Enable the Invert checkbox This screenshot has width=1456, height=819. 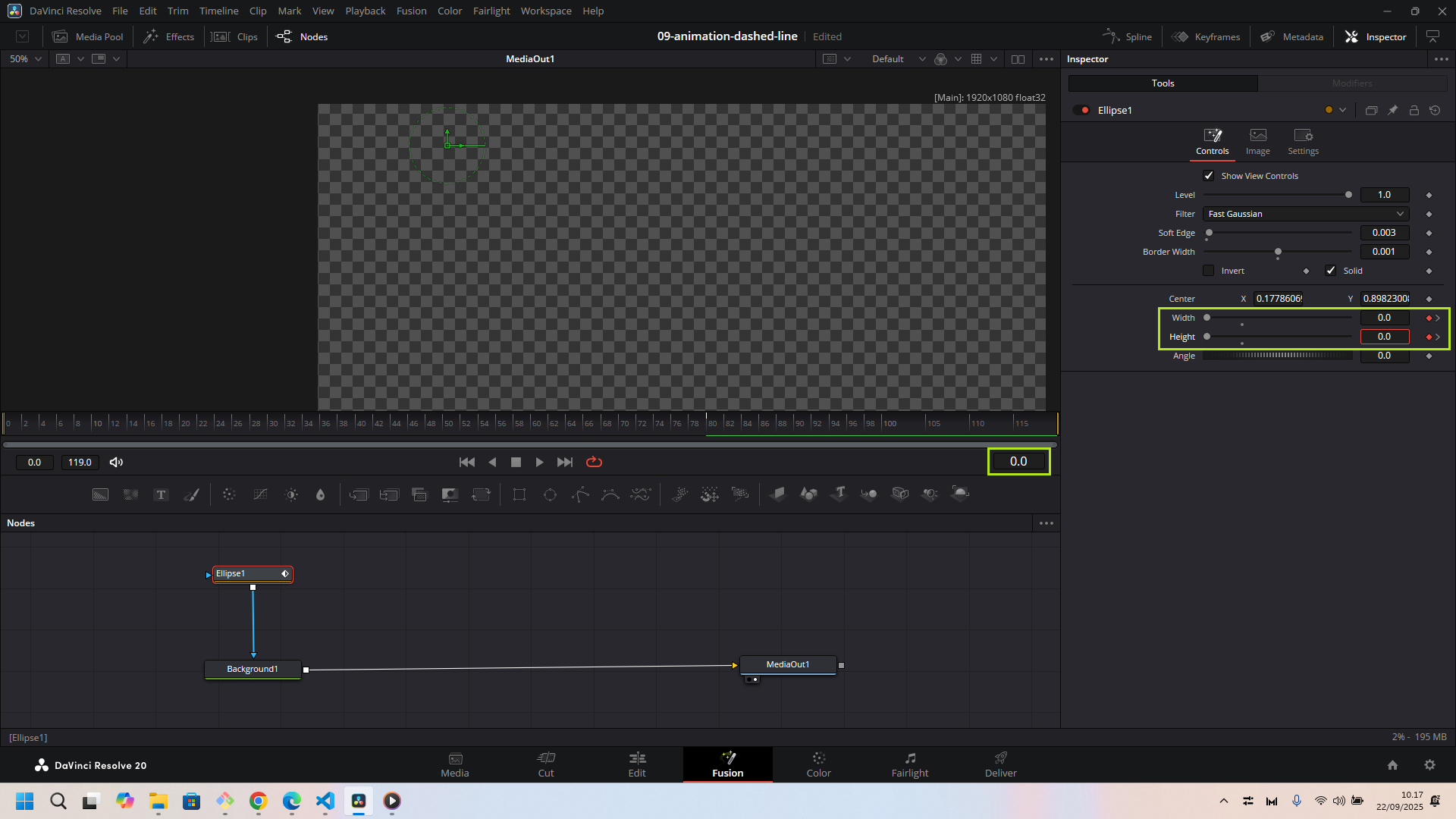[1209, 271]
